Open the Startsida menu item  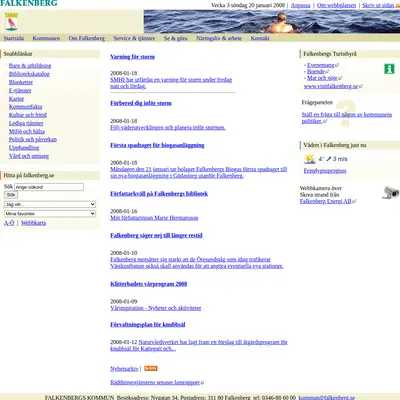[x=14, y=38]
